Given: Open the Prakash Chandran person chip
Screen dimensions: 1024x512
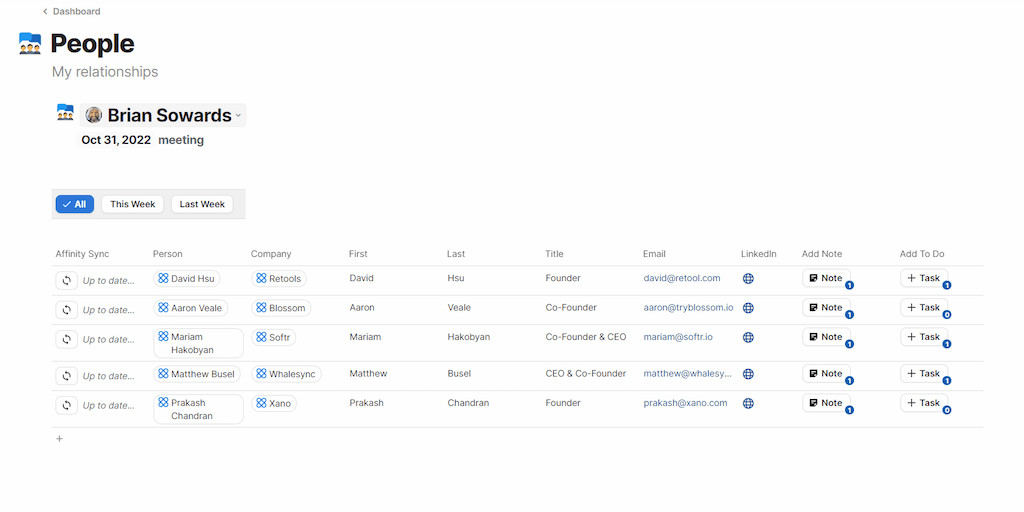Looking at the screenshot, I should pyautogui.click(x=199, y=409).
